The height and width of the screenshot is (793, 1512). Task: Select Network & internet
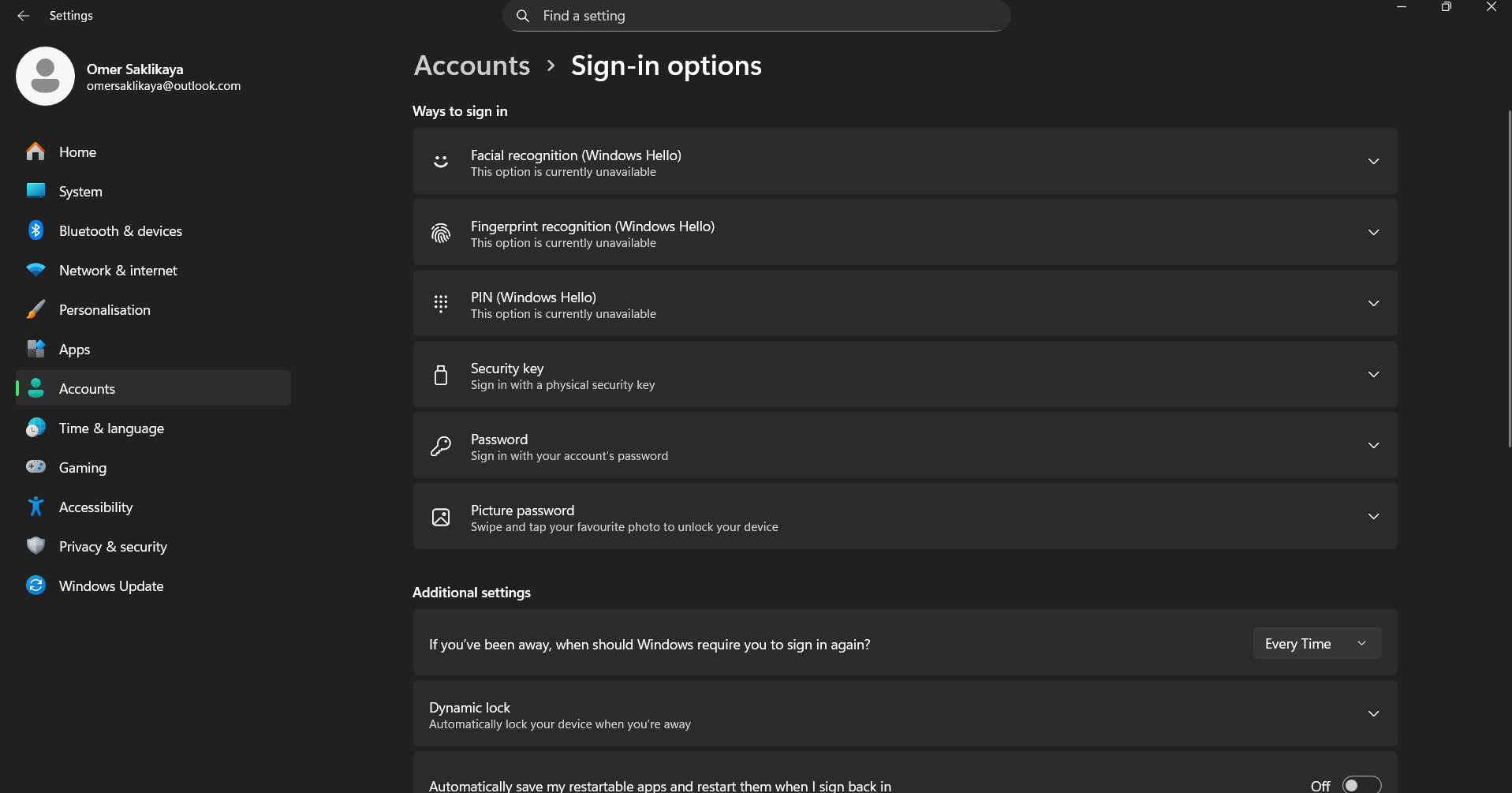point(153,270)
